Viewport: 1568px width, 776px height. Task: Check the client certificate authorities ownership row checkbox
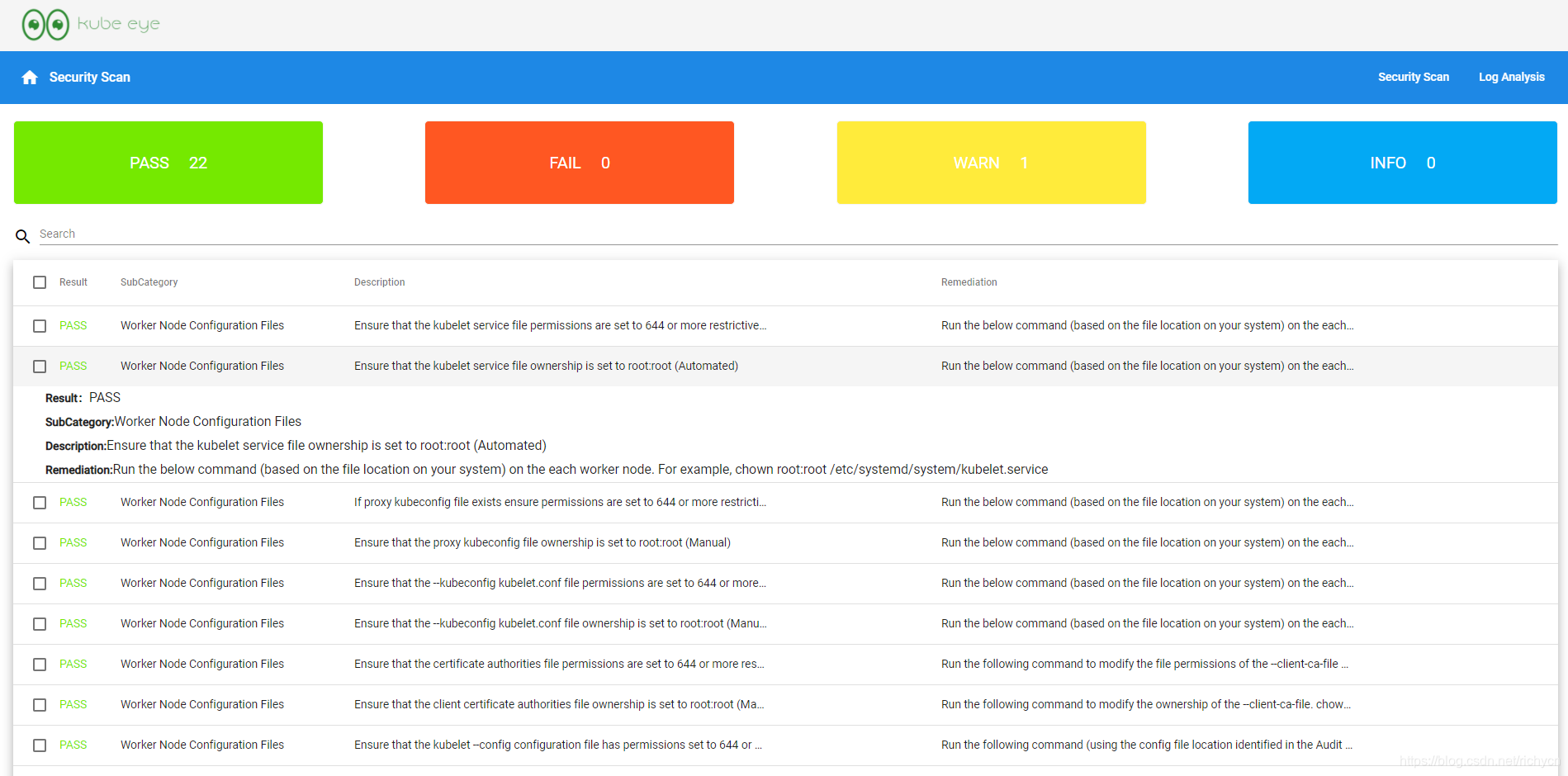40,705
